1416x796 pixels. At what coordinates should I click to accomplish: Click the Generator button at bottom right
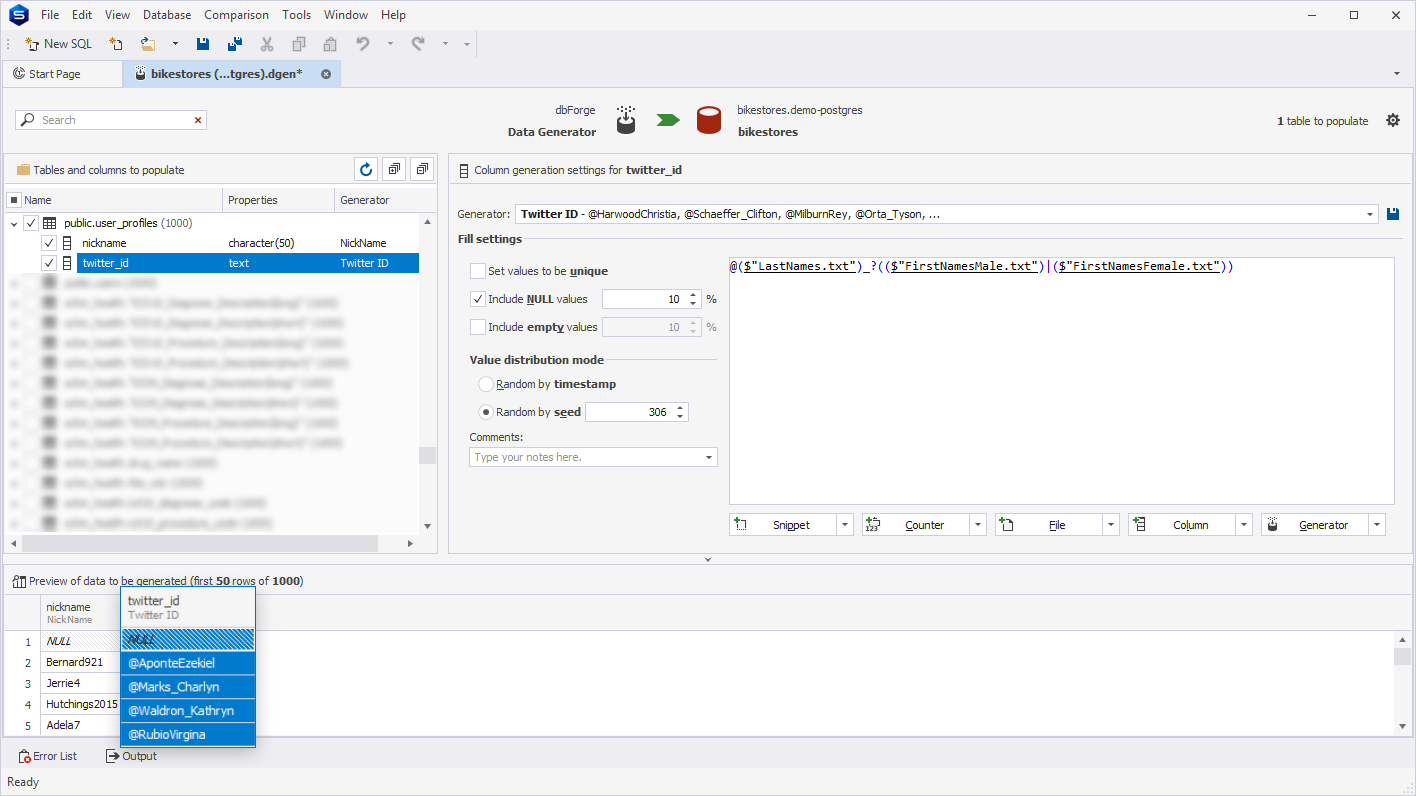coord(1314,525)
